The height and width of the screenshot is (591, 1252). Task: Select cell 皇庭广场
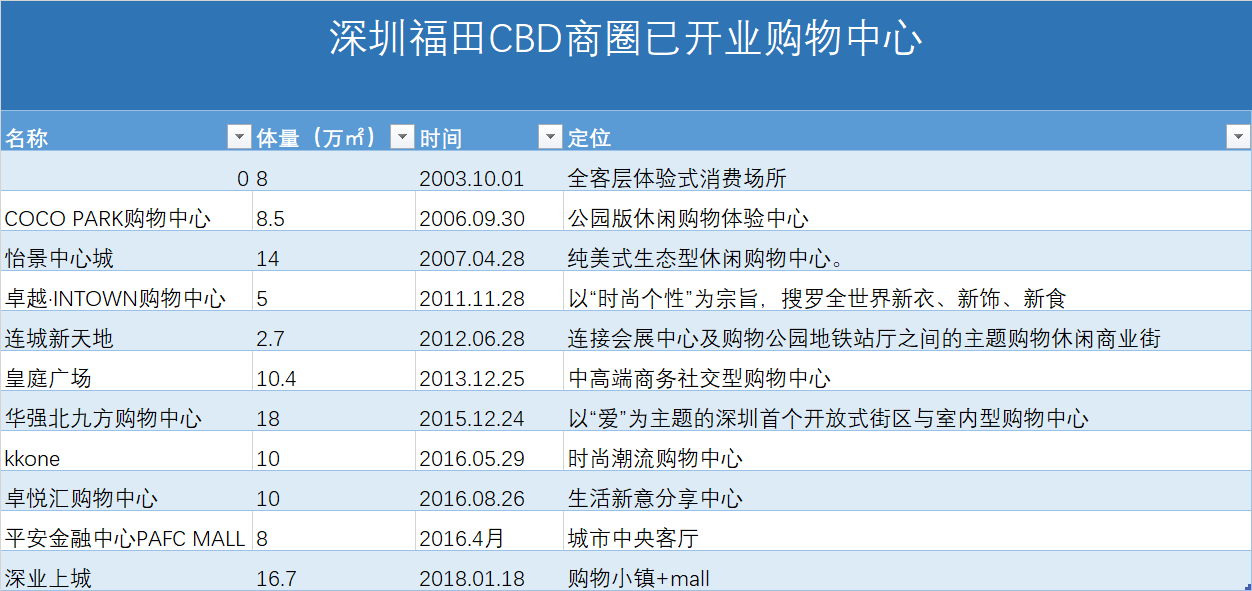point(127,371)
